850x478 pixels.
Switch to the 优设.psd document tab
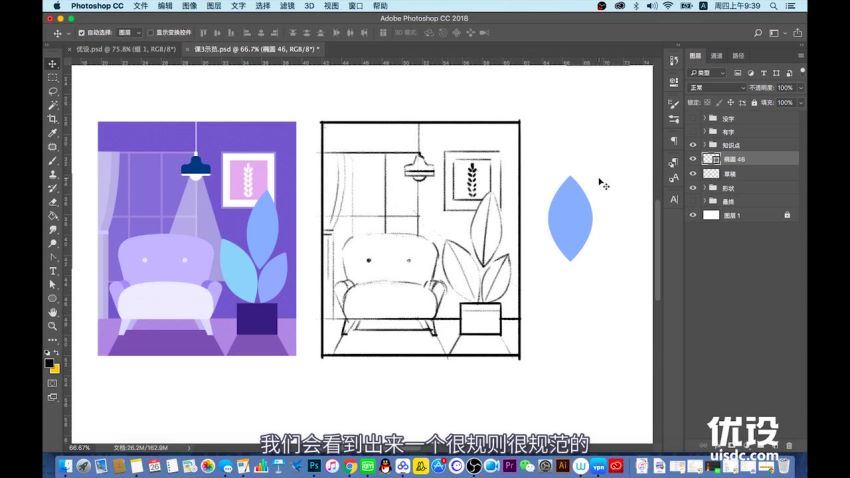pos(126,49)
